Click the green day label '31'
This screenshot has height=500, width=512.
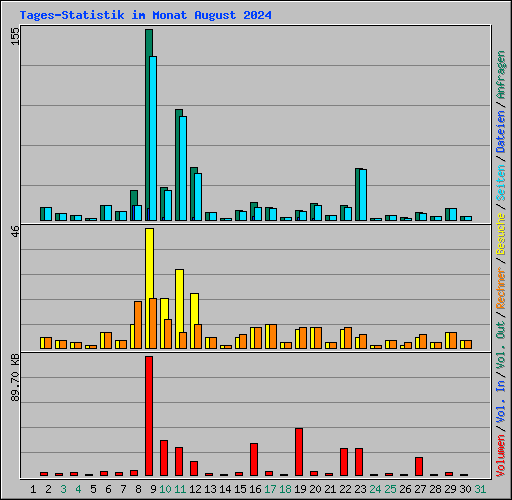click(480, 489)
